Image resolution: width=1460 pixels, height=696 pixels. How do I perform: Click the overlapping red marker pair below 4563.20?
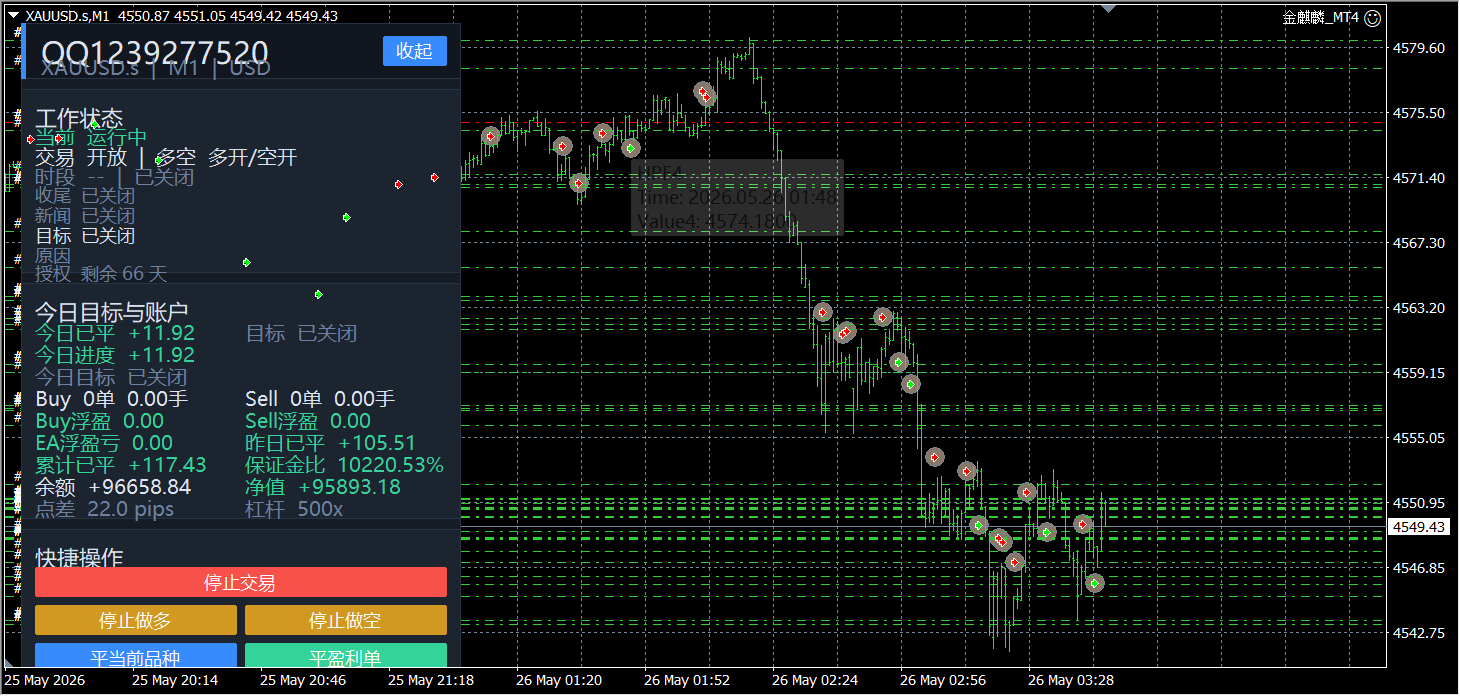click(845, 332)
